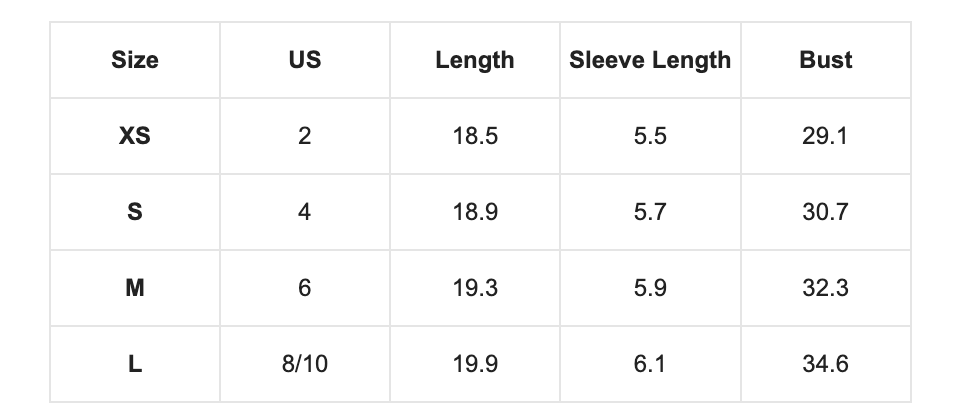
Task: Click sleeve length value 5.7
Action: coord(650,212)
